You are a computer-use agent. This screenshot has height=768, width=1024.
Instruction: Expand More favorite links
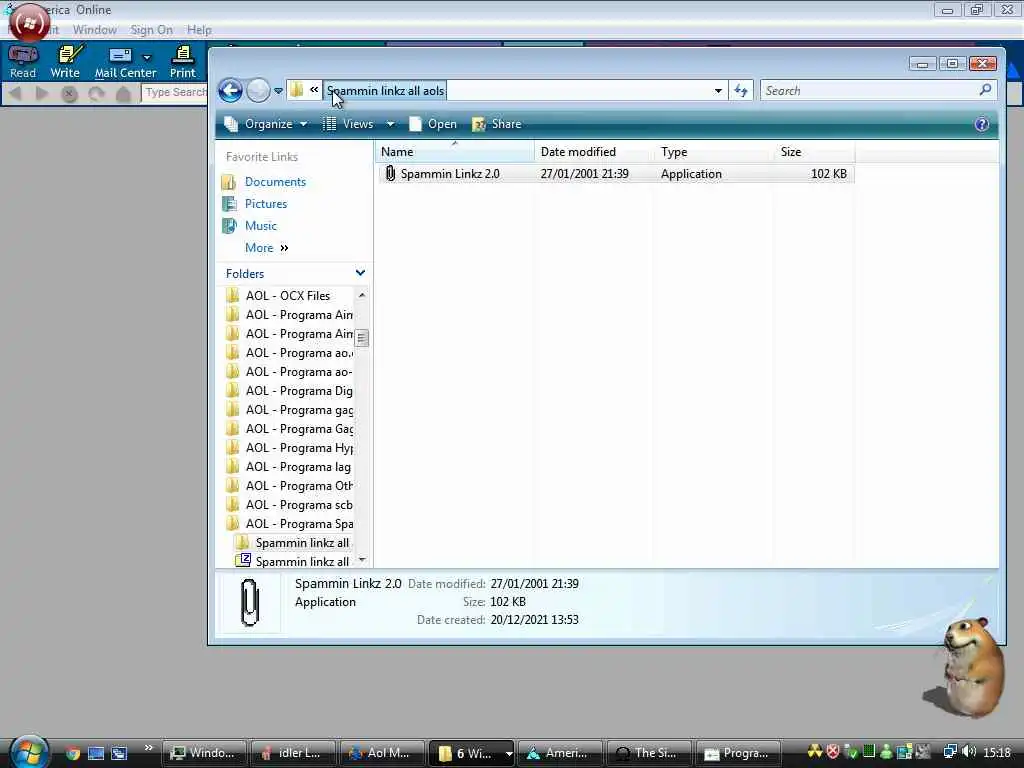pyautogui.click(x=266, y=248)
